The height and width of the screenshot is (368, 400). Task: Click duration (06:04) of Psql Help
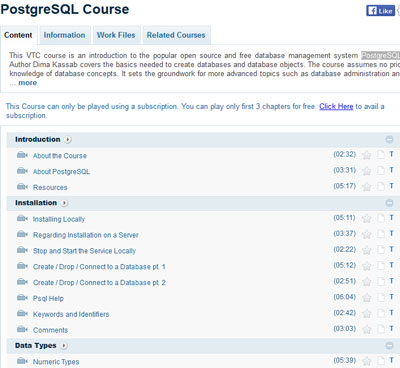pos(345,297)
